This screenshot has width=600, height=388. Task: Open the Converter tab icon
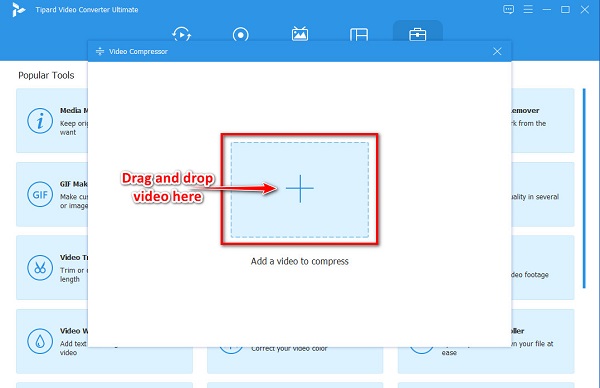point(181,34)
